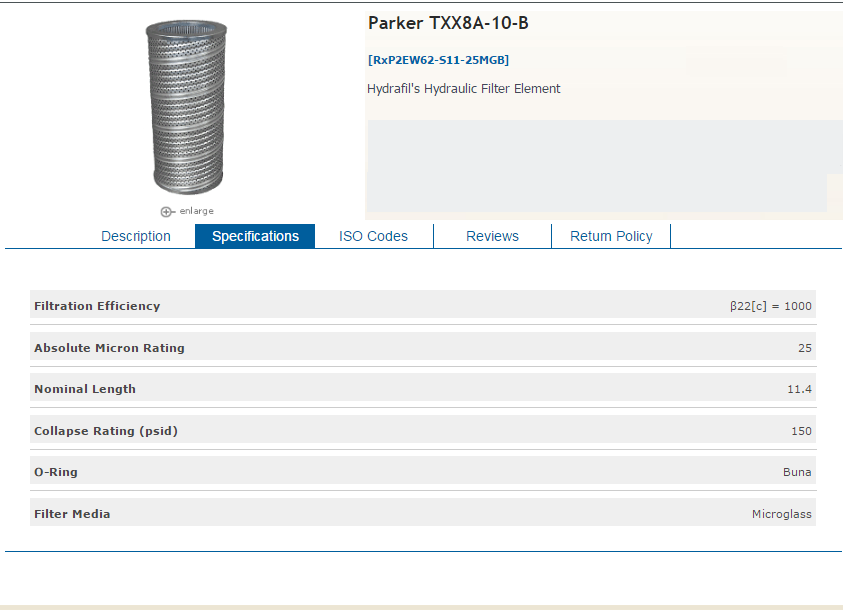
Task: Click the Filtration Efficiency label
Action: tap(97, 306)
